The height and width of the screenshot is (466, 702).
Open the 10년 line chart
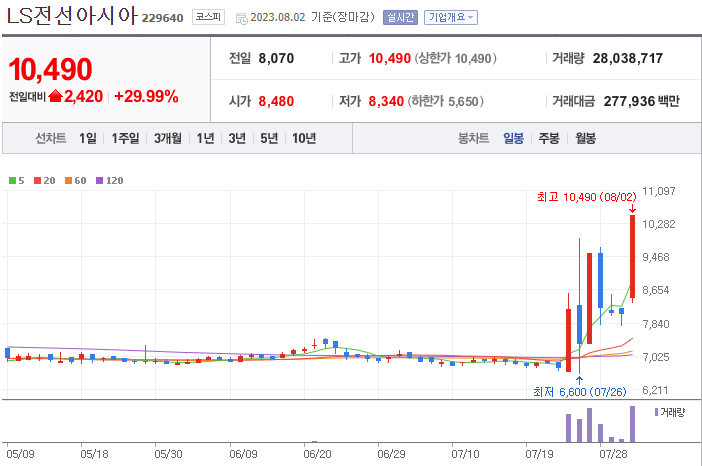pos(304,138)
